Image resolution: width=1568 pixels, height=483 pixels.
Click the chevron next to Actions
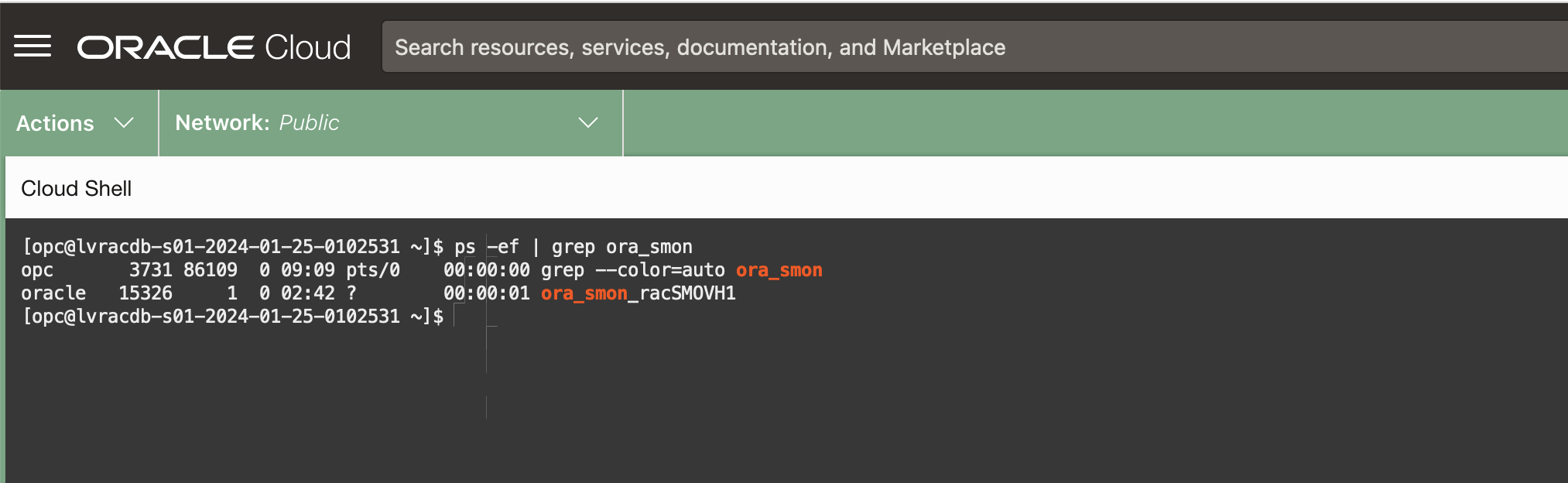[124, 123]
